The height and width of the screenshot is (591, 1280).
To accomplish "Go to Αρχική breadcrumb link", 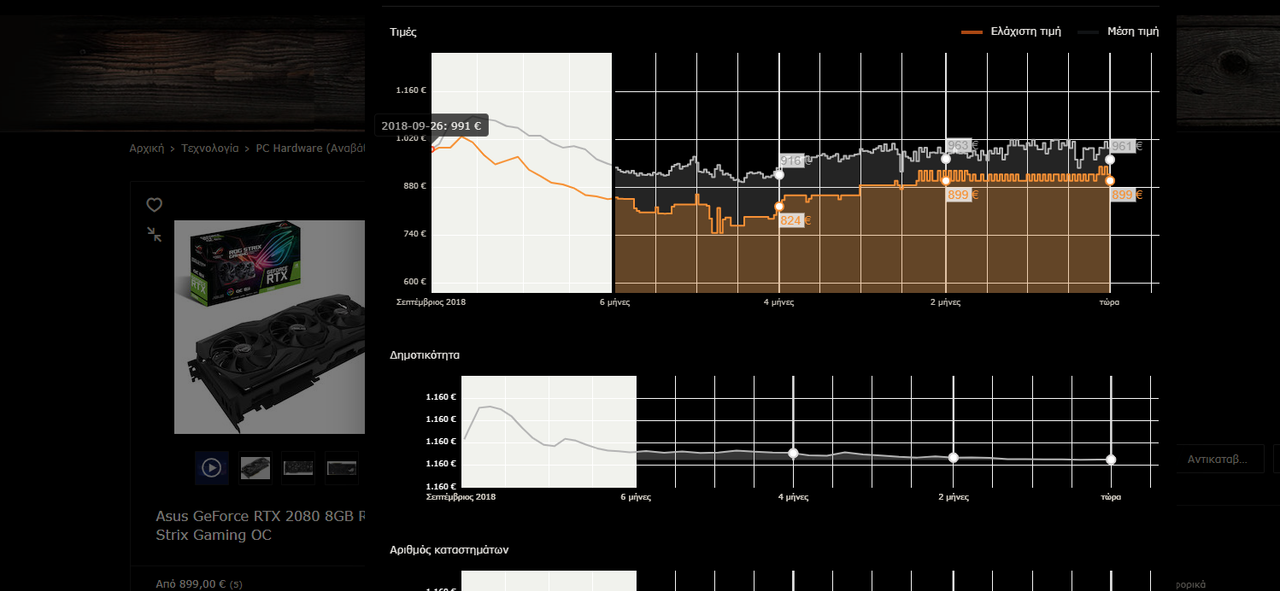I will 146,148.
